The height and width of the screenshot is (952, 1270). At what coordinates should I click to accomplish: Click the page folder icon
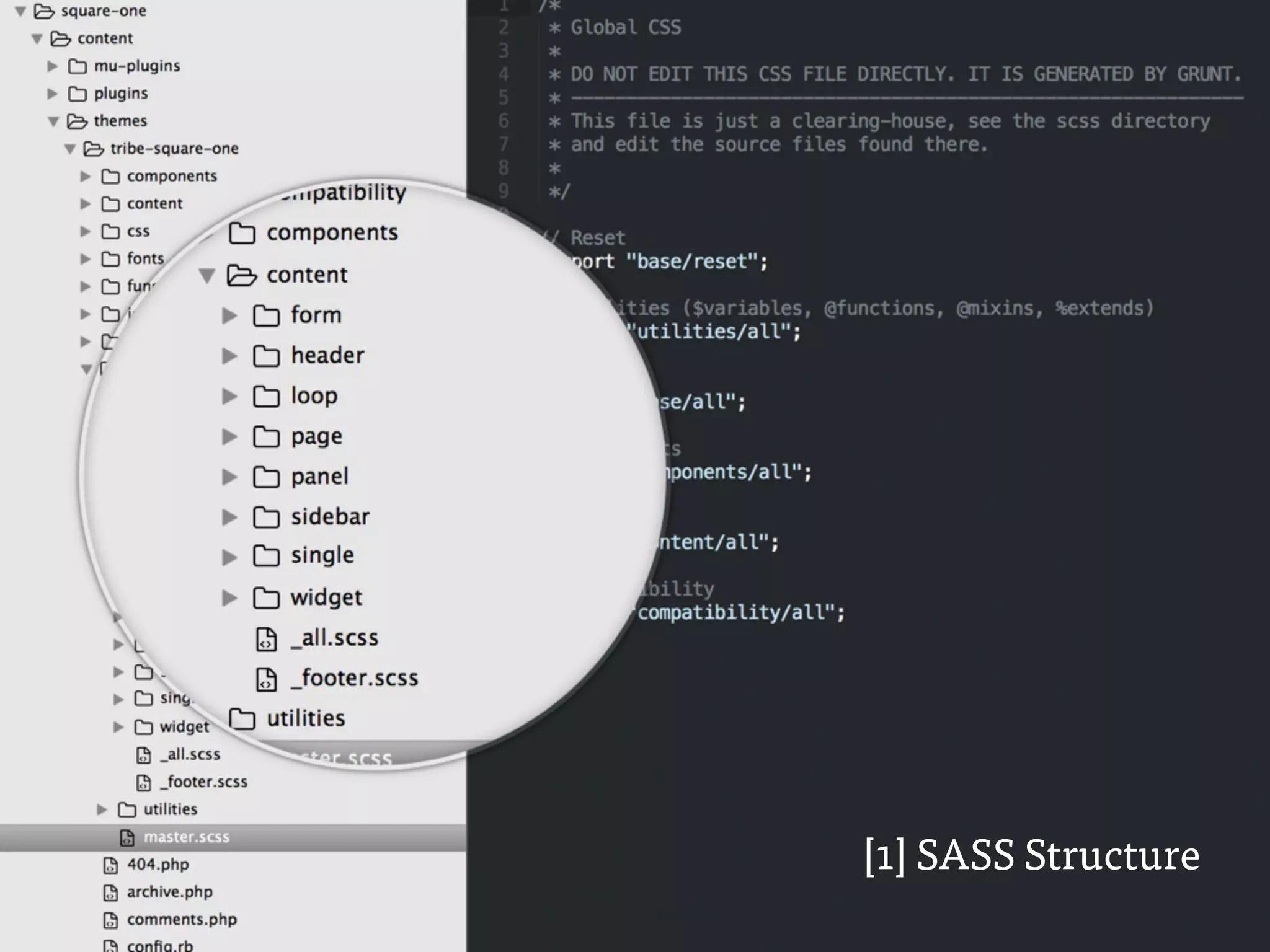pyautogui.click(x=267, y=437)
